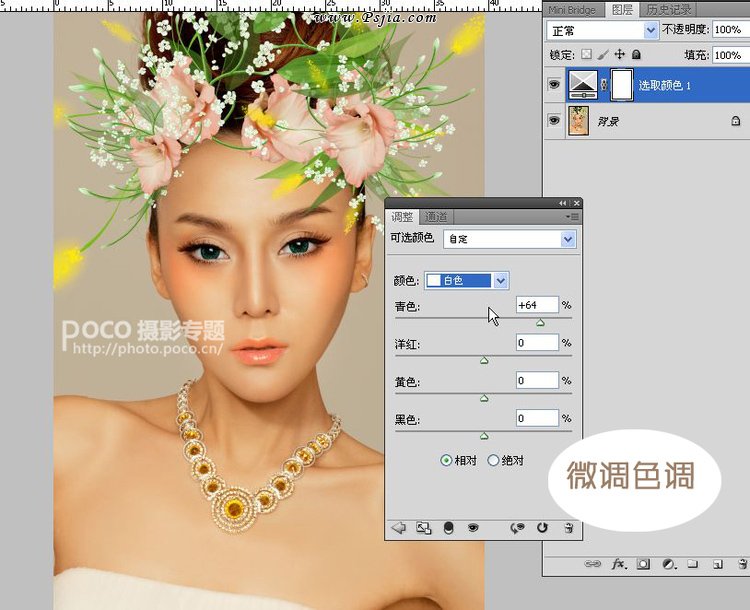The image size is (750, 610).
Task: Select the 相对 radio button
Action: pyautogui.click(x=446, y=460)
